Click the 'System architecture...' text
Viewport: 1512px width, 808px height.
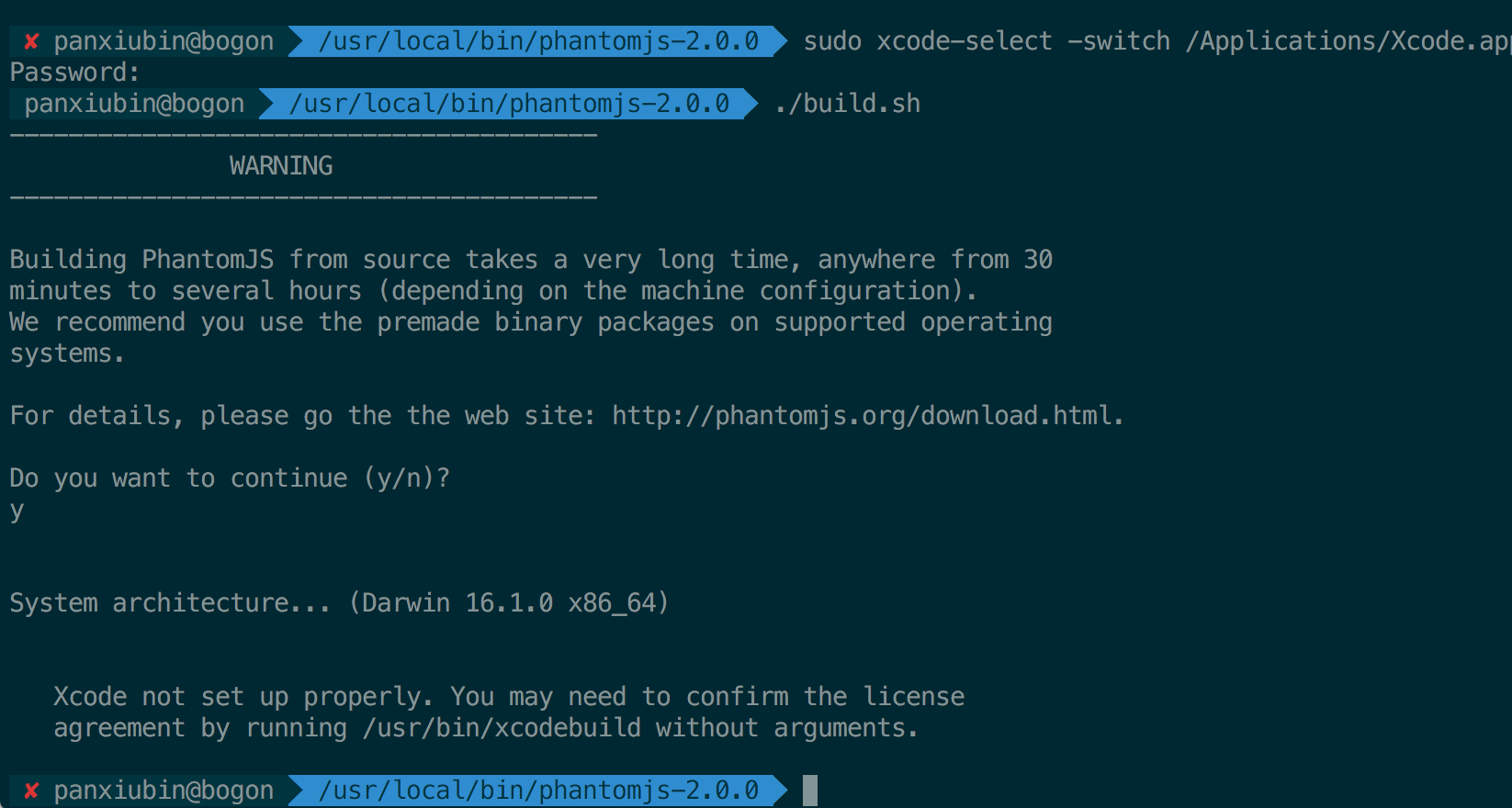pyautogui.click(x=170, y=603)
